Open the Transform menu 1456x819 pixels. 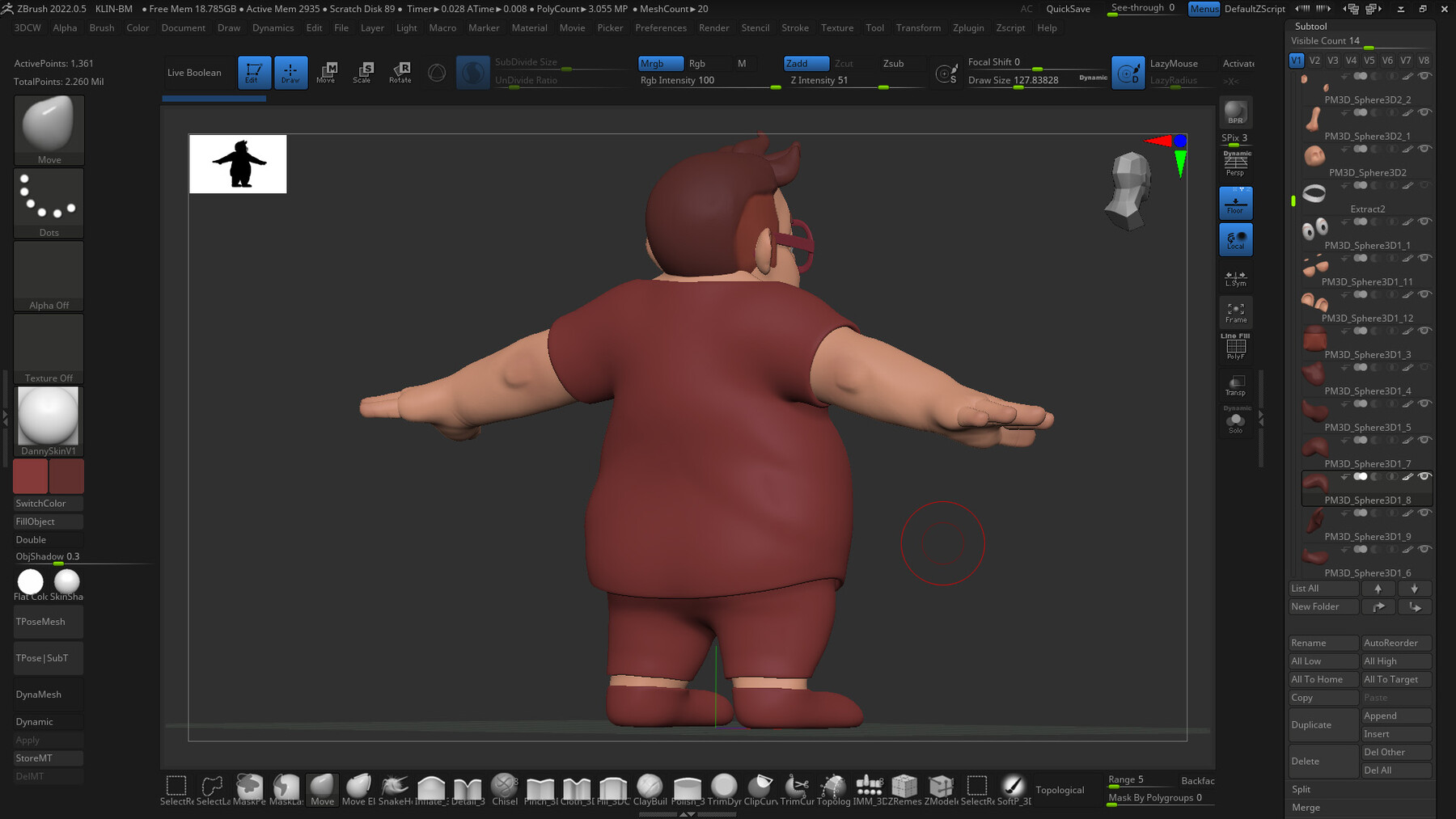point(918,27)
